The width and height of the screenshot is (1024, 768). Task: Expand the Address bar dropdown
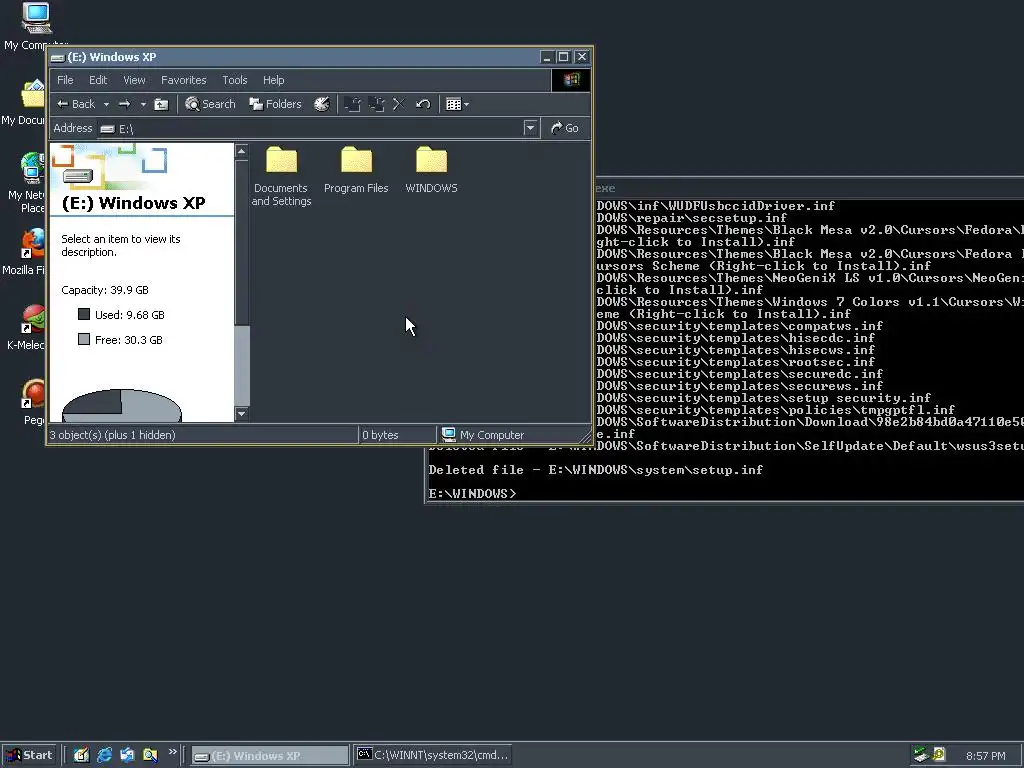tap(530, 128)
